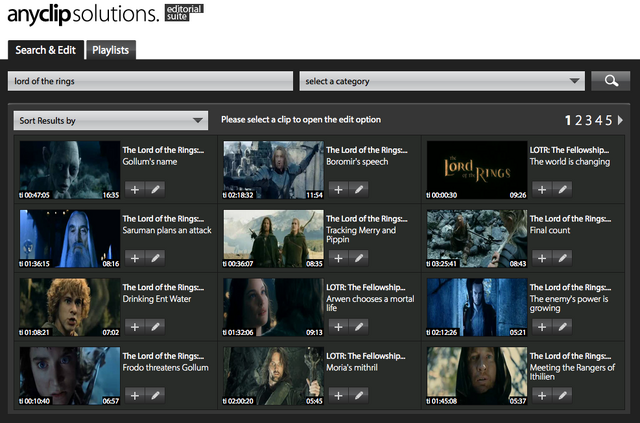
Task: Edit Frodo threatens Gollum clip
Action: [155, 395]
